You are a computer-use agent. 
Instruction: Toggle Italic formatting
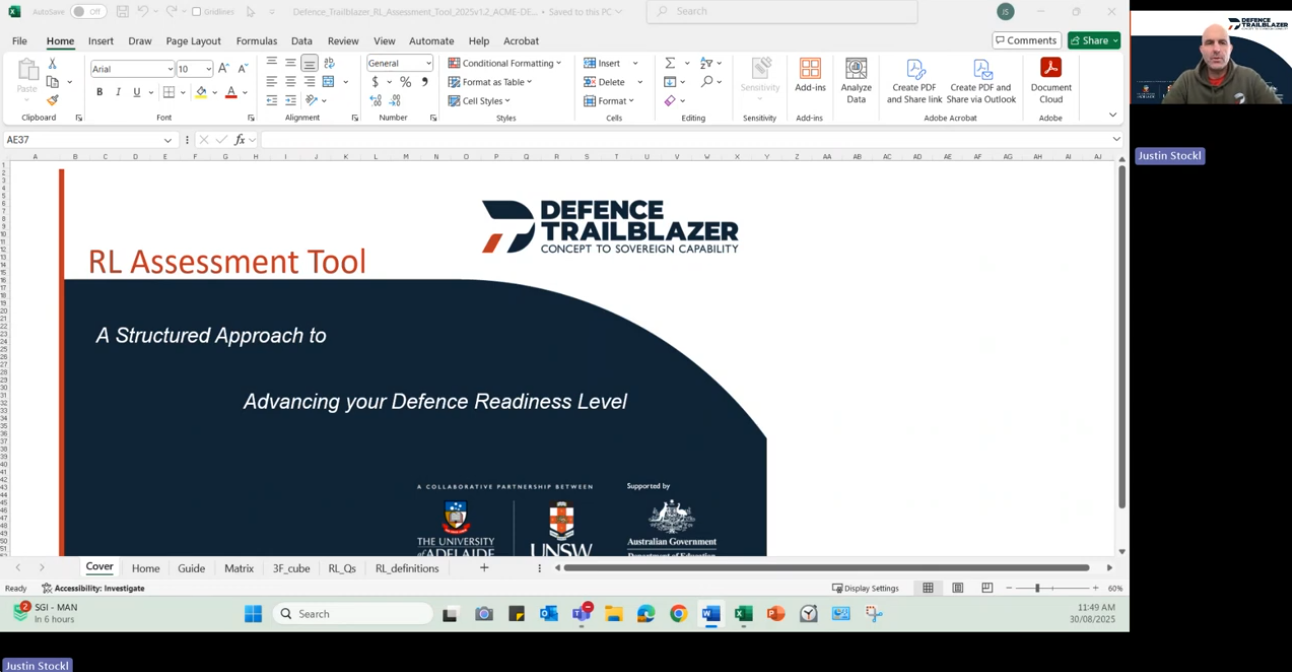(x=118, y=92)
